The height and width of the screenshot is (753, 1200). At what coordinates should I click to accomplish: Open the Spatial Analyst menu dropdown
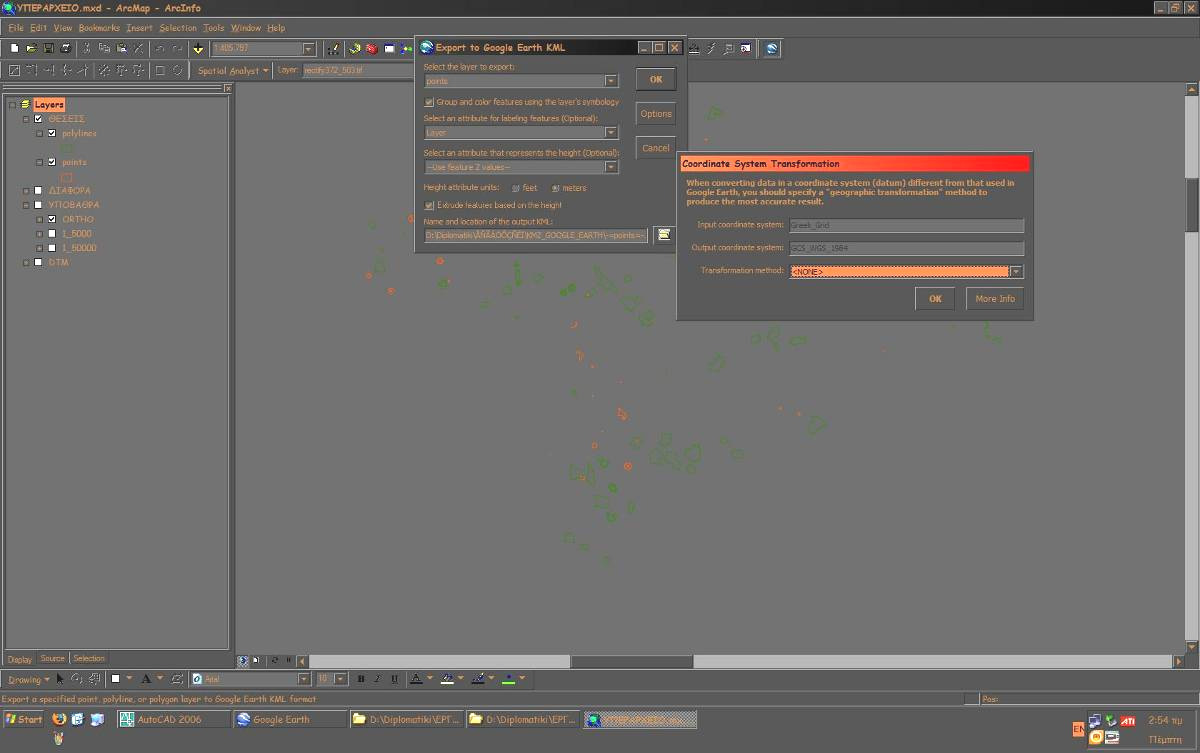point(234,71)
